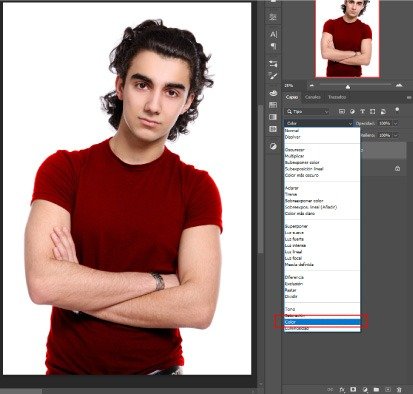This screenshot has height=394, width=413.
Task: Add a layer mask icon
Action: coord(353,389)
